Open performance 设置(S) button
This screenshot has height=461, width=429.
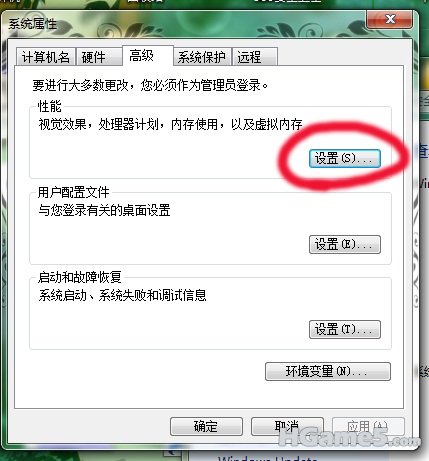pos(345,158)
